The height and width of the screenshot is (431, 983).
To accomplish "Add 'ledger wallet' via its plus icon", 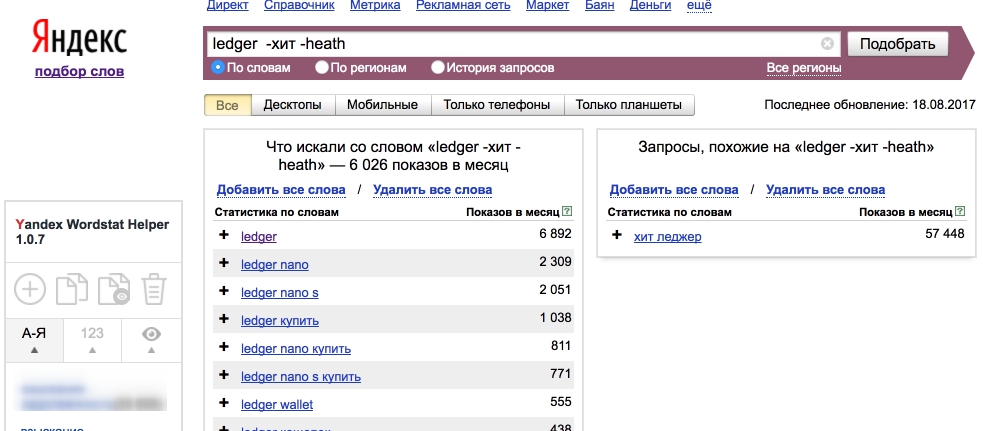I will pyautogui.click(x=224, y=403).
